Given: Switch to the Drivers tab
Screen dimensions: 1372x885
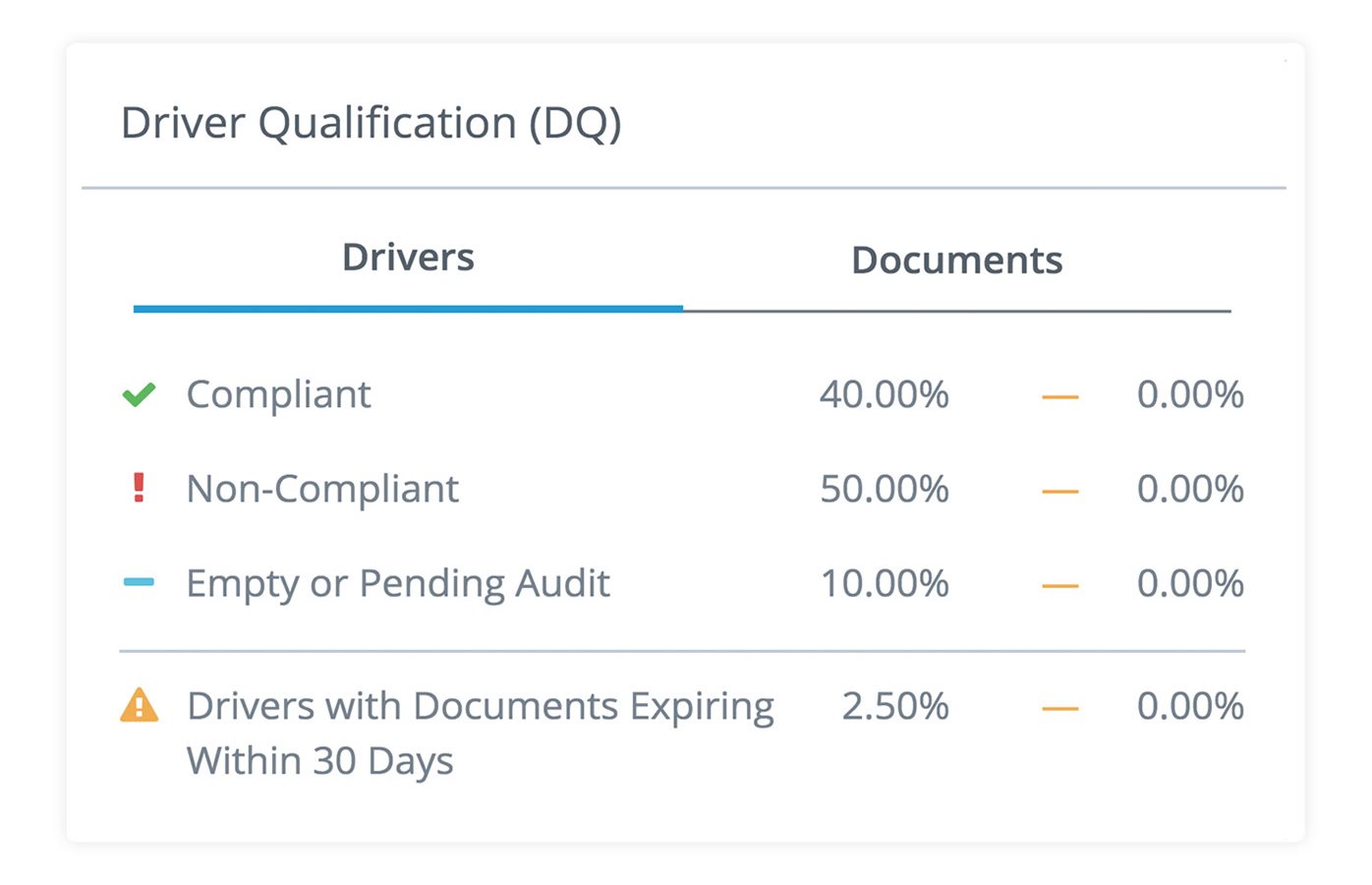Looking at the screenshot, I should [408, 259].
